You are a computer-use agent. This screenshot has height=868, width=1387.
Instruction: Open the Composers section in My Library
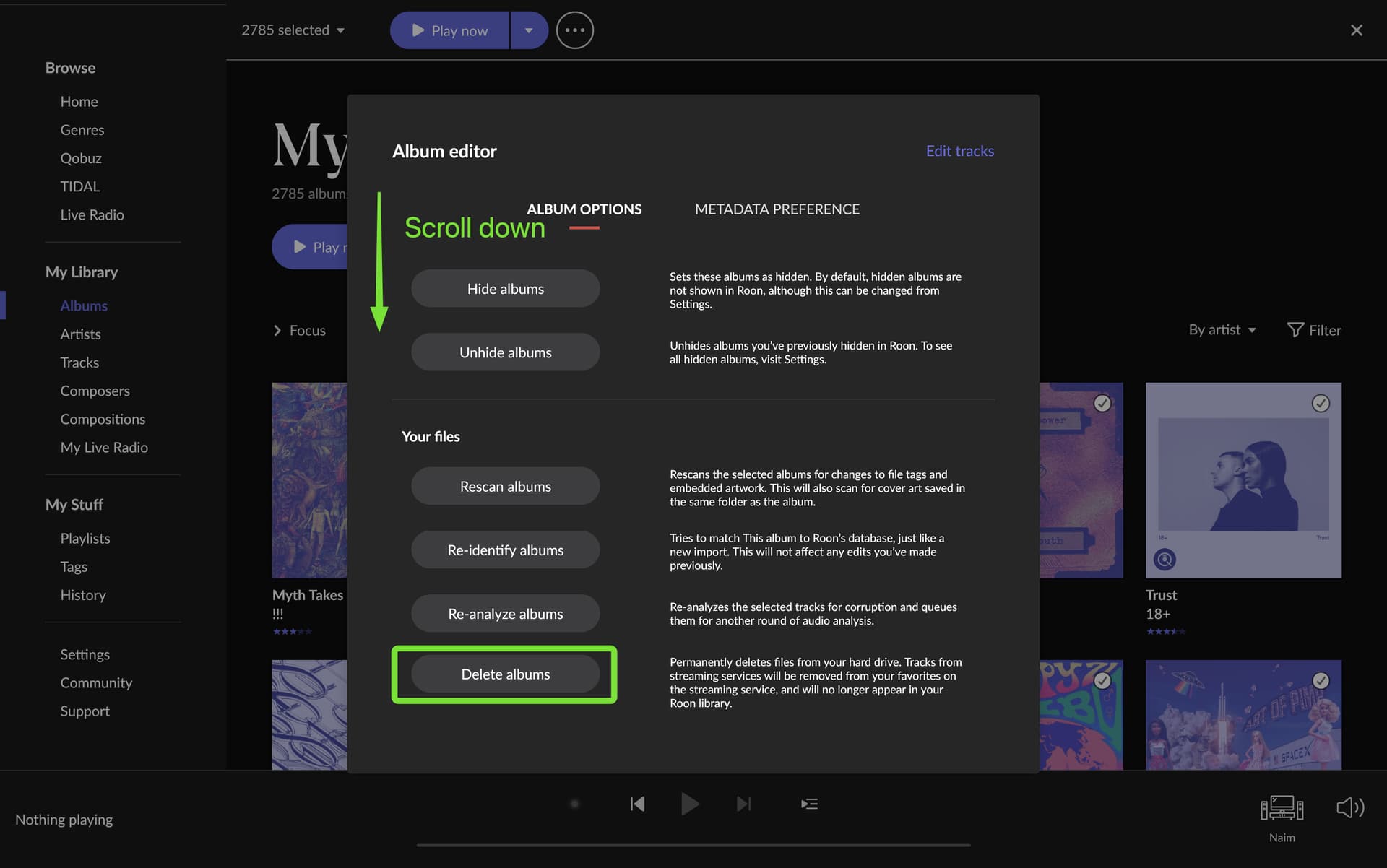[95, 391]
